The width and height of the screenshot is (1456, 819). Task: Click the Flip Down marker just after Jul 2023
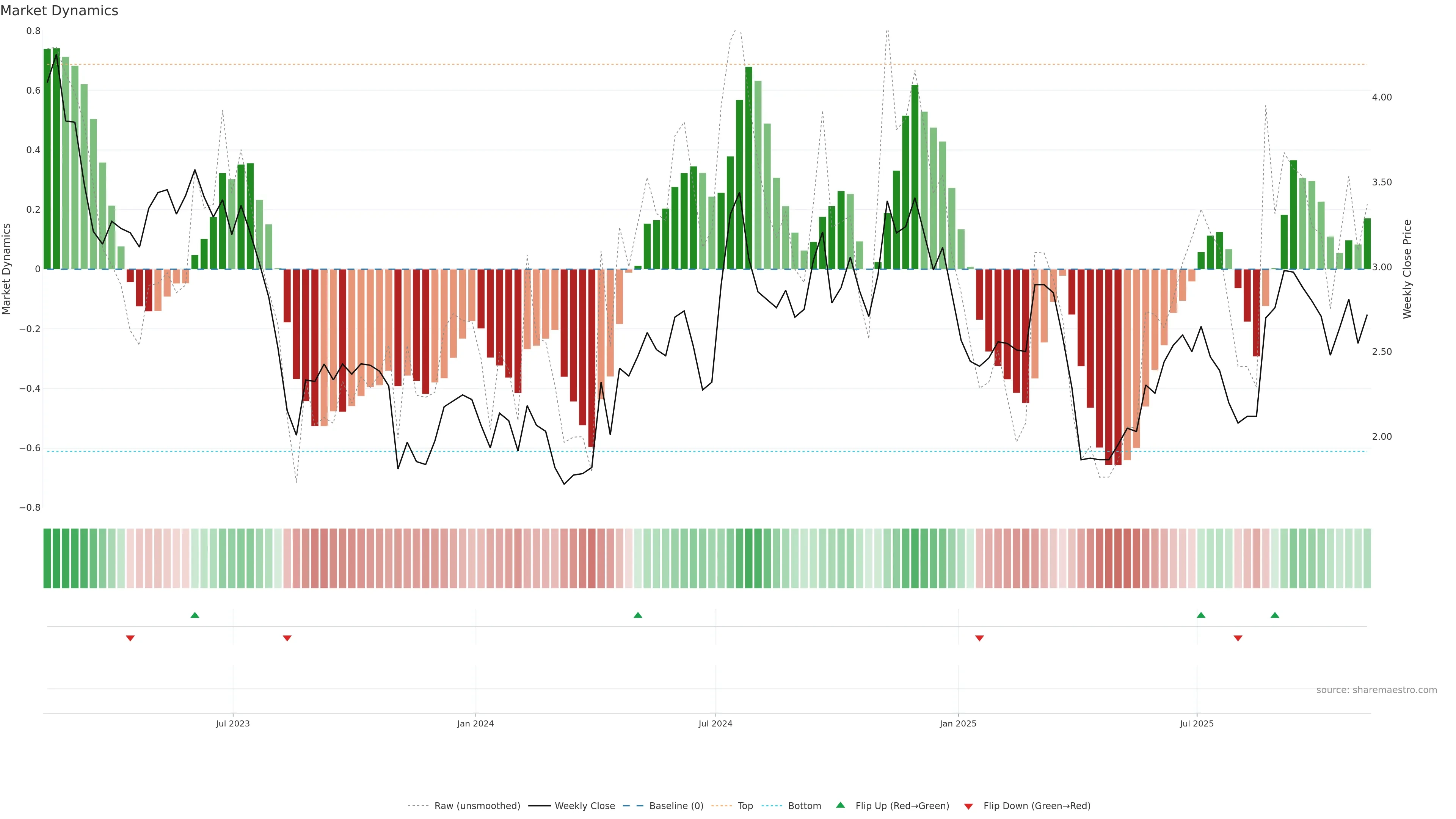[x=287, y=638]
